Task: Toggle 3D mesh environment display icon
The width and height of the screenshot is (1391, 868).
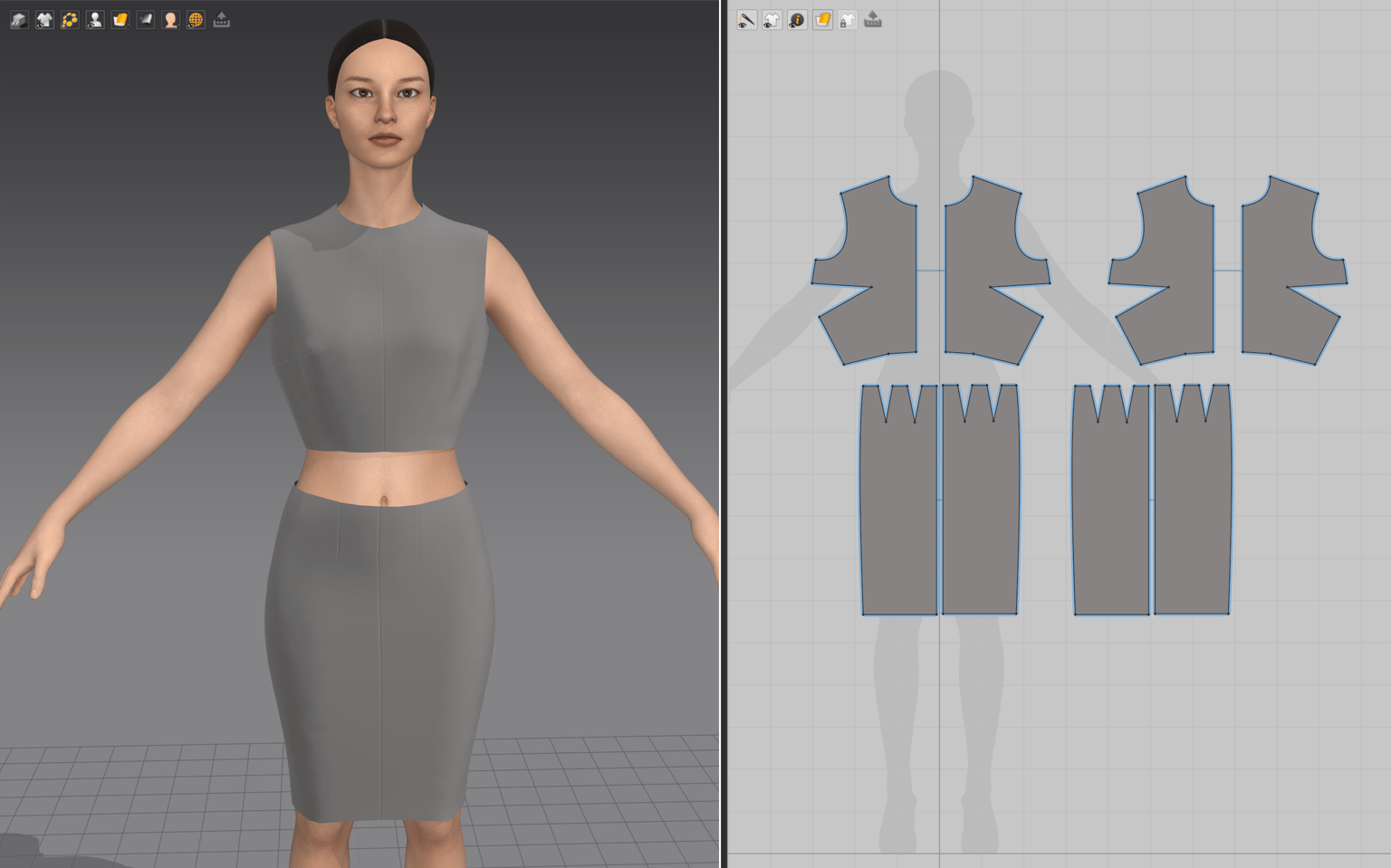Action: (x=197, y=20)
